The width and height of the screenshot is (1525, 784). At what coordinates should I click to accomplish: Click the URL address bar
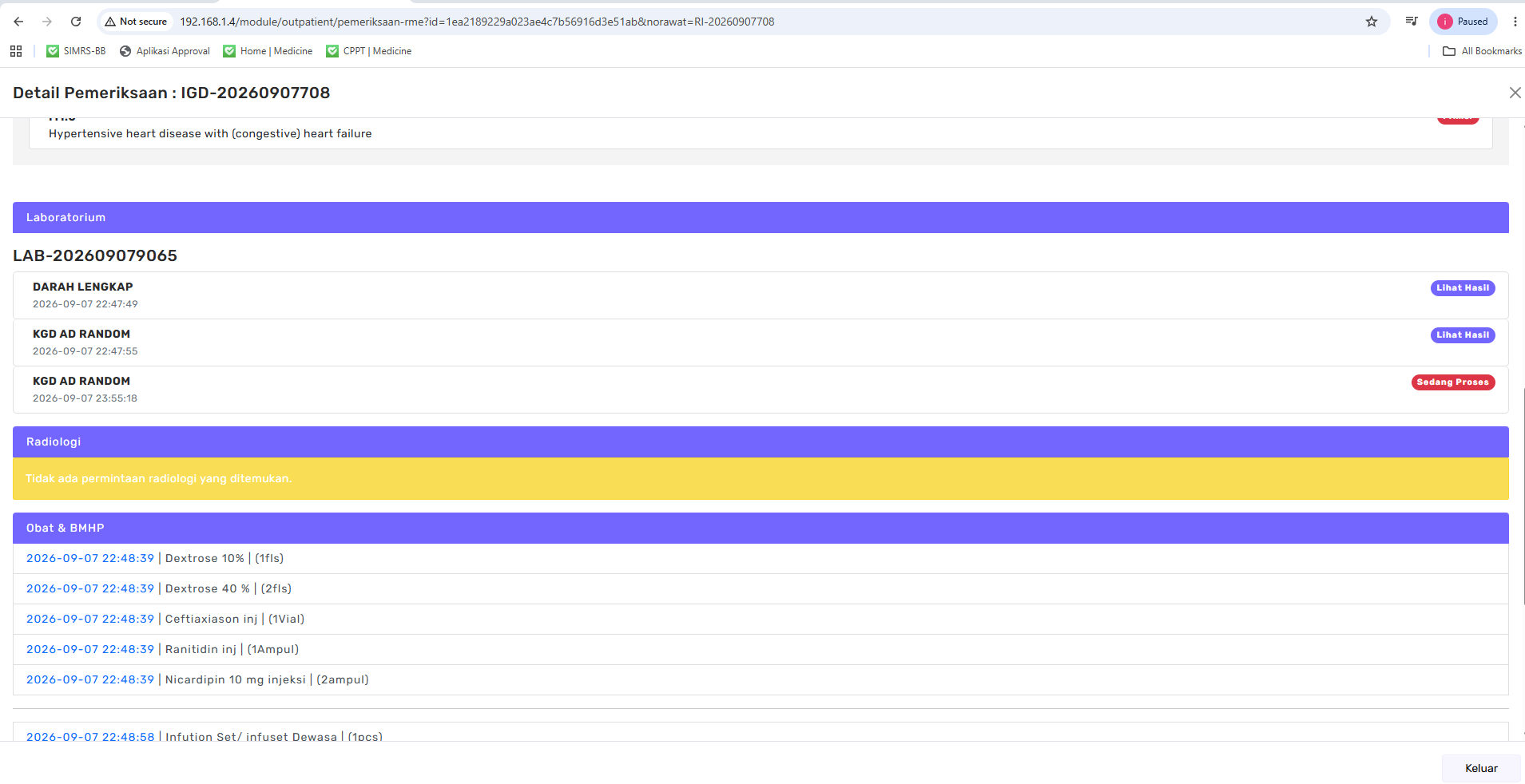click(767, 22)
